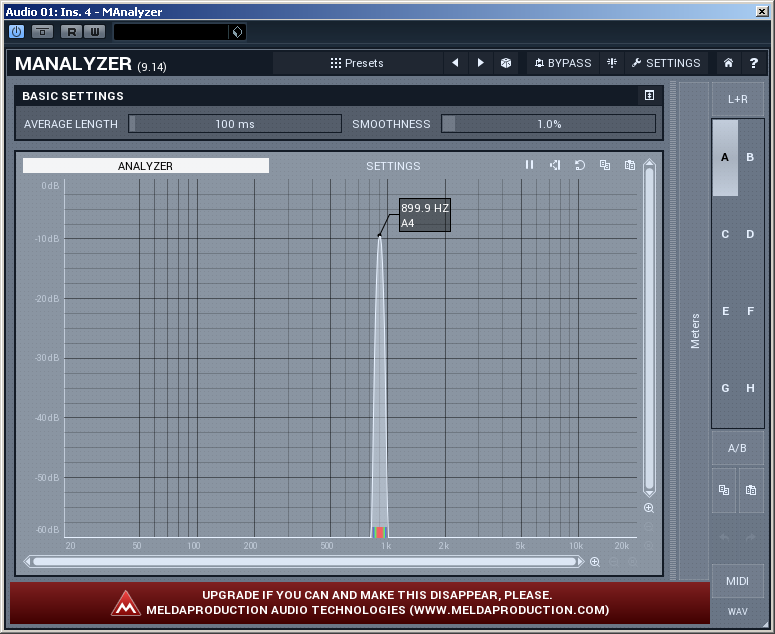Click the normalize icon next to pause
Image resolution: width=775 pixels, height=634 pixels.
(555, 165)
